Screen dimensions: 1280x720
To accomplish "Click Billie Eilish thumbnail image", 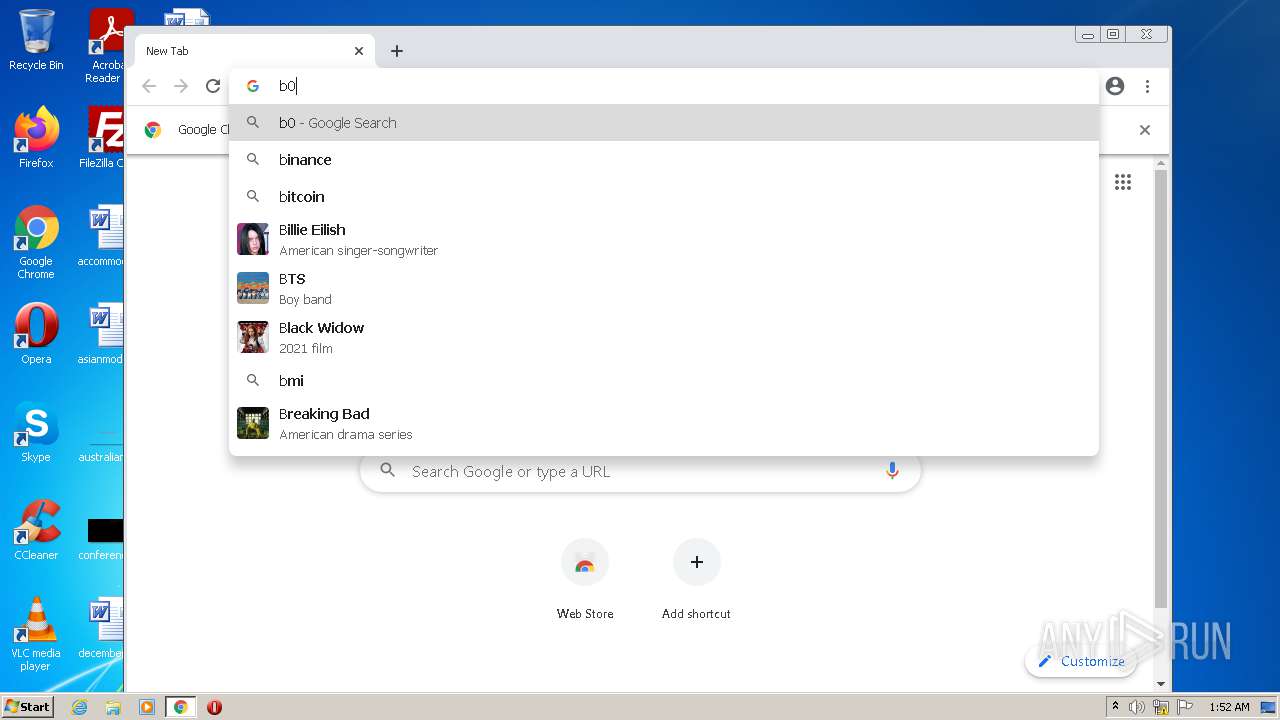I will 253,239.
